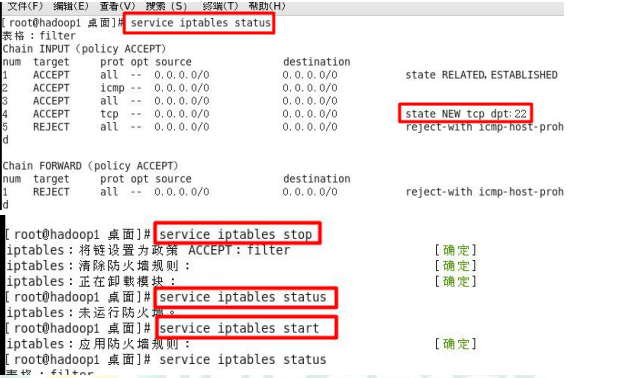
Task: Click 'destination' header of FORWARD chain table
Action: [x=317, y=179]
